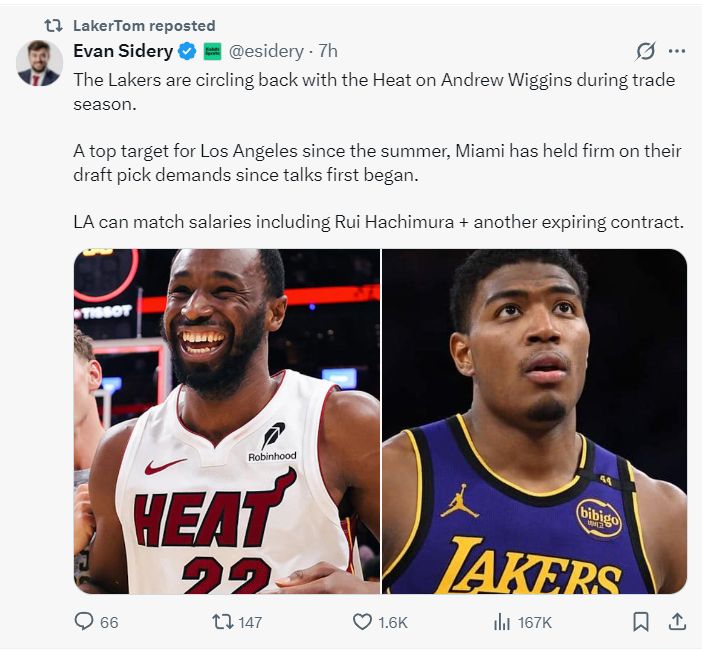Open the Lakers jersey player photo
702x650 pixels.
(534, 420)
